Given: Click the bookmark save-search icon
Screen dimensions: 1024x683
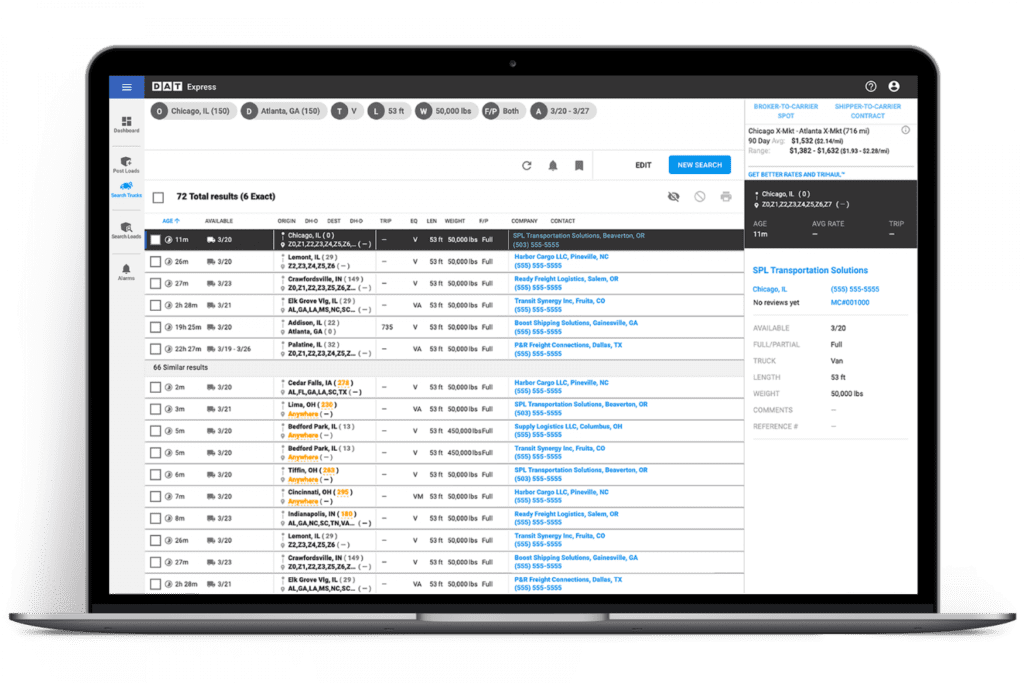Looking at the screenshot, I should click(x=579, y=166).
